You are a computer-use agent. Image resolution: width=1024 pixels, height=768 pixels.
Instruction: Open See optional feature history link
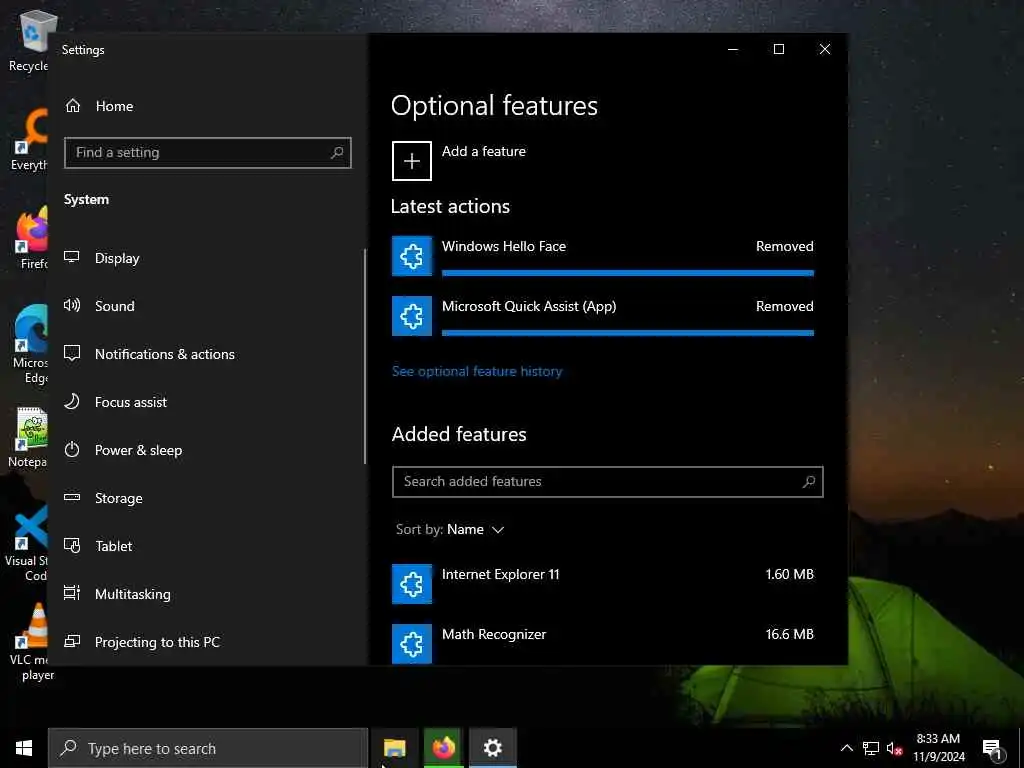(477, 371)
